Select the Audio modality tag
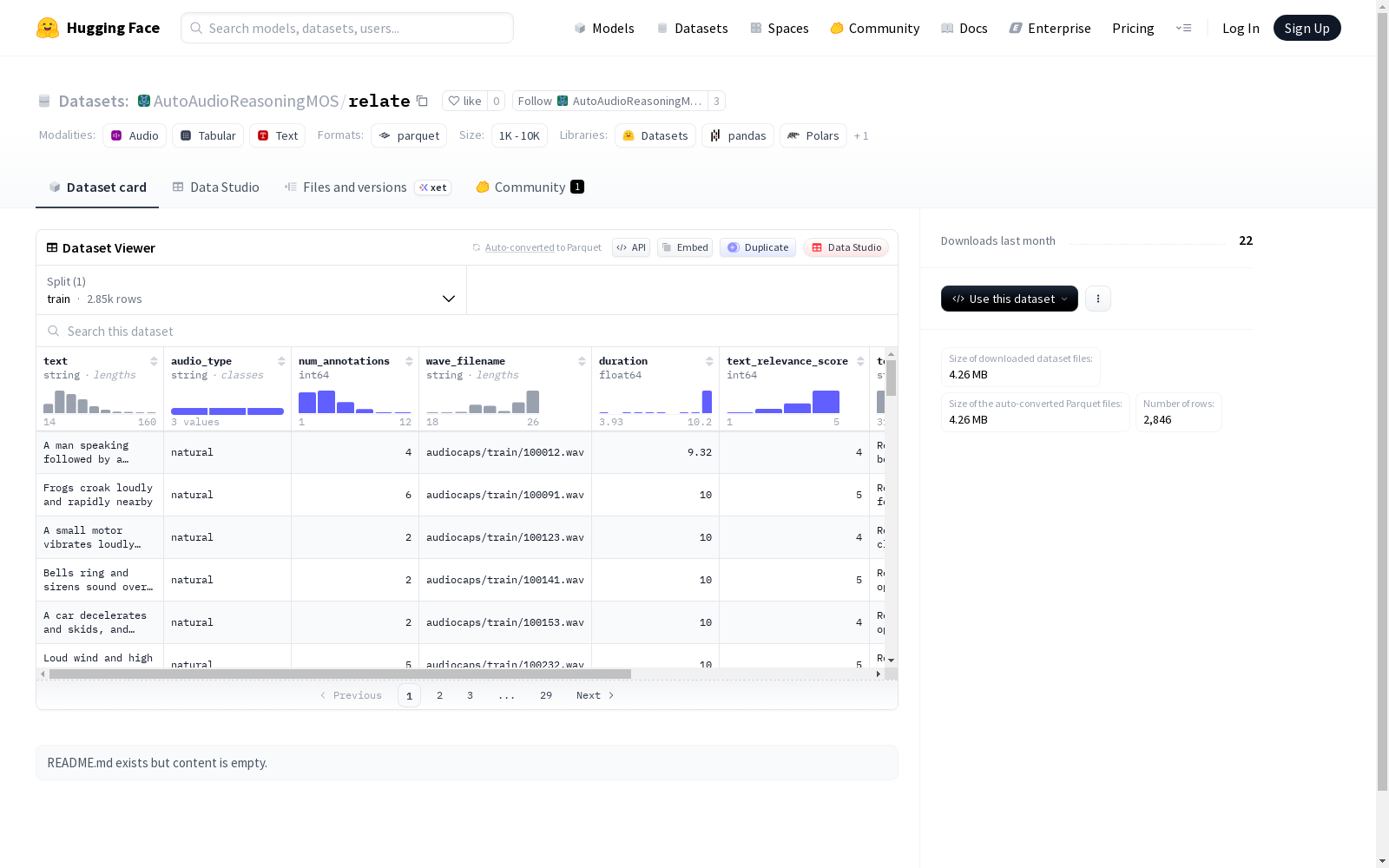Image resolution: width=1389 pixels, height=868 pixels. (135, 135)
